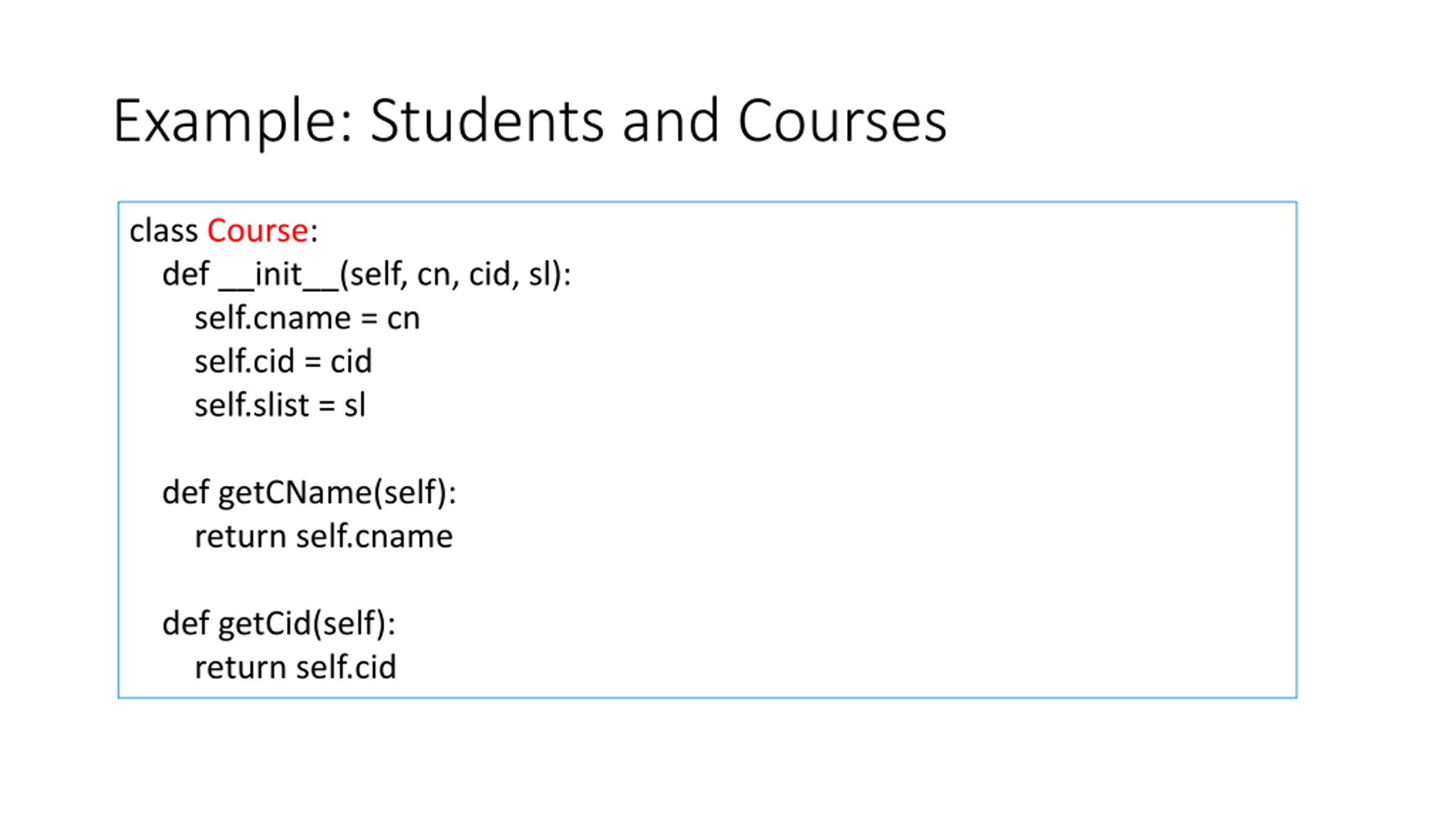The image size is (1456, 819).
Task: Select the '__init__' method definition line
Action: (366, 275)
